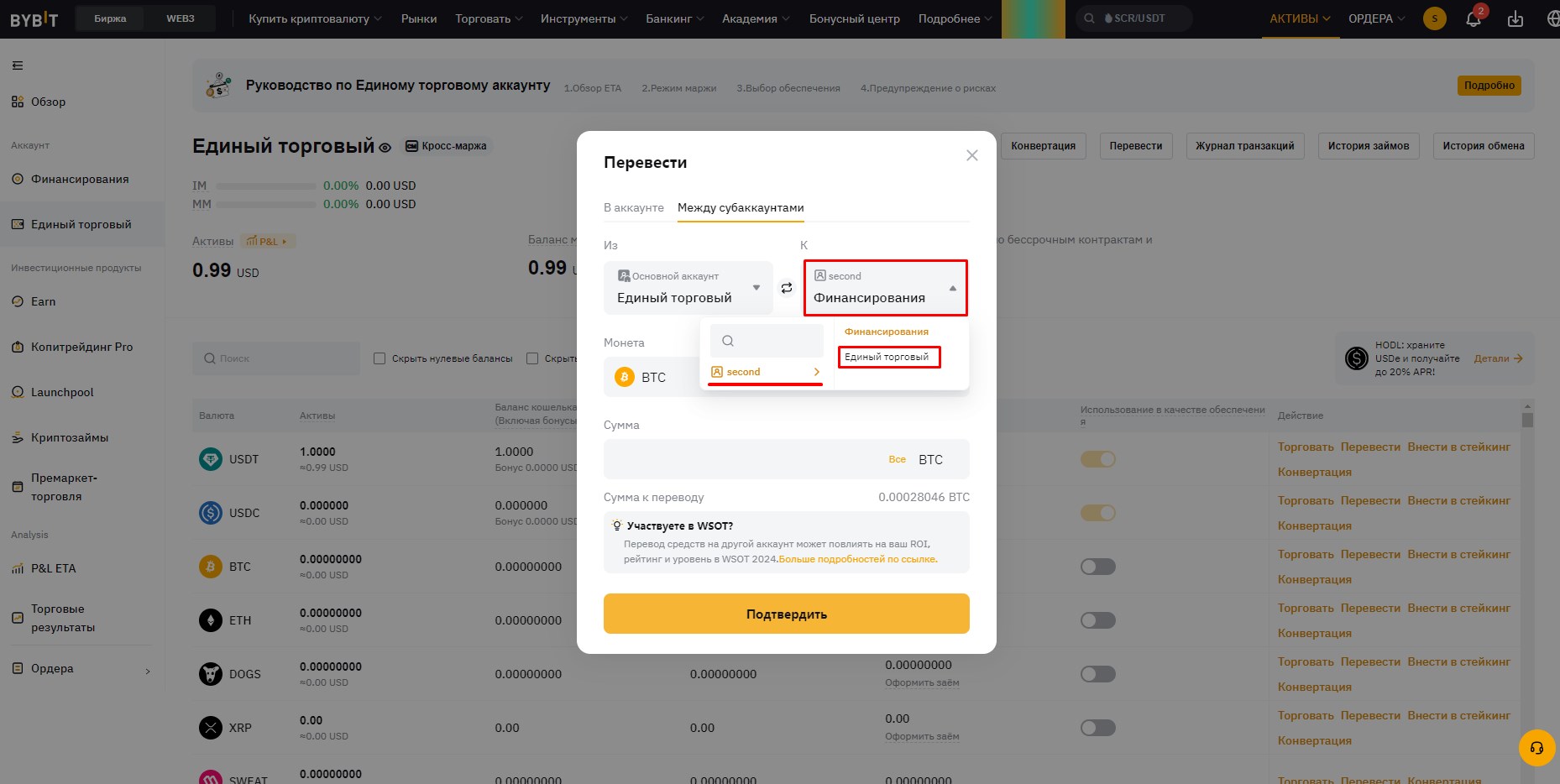Open Больше подробностей по ссылке link
The image size is (1560, 784).
click(858, 559)
